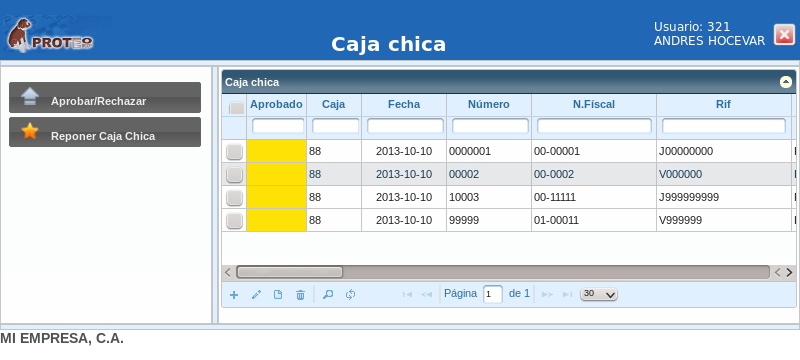Click the add new record plus icon
This screenshot has height=360, width=800.
tap(234, 295)
